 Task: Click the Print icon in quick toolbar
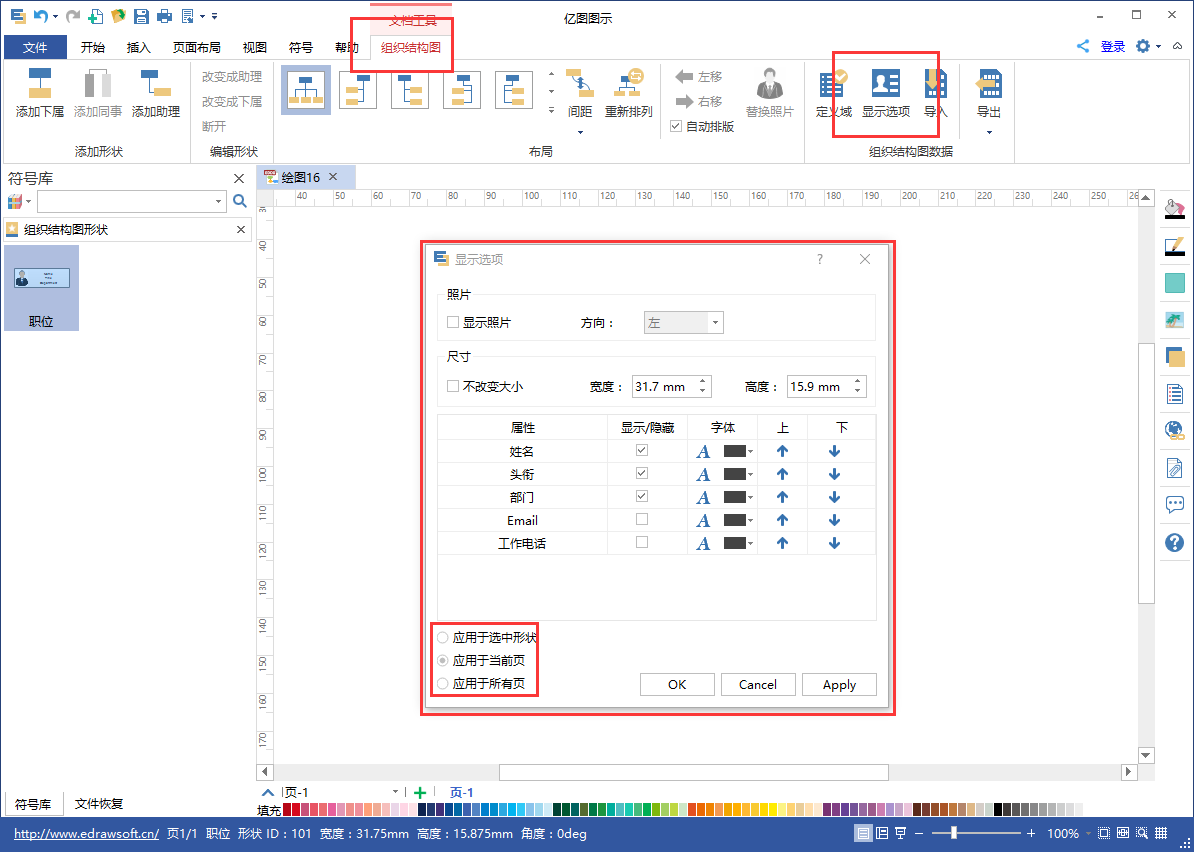point(164,15)
